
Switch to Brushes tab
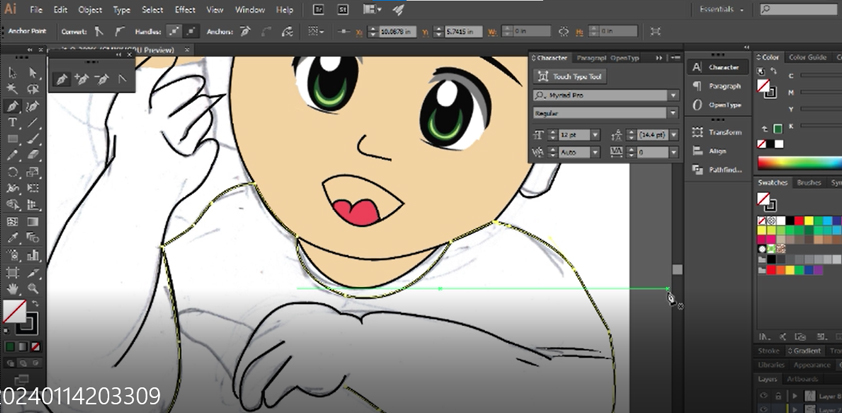point(809,183)
